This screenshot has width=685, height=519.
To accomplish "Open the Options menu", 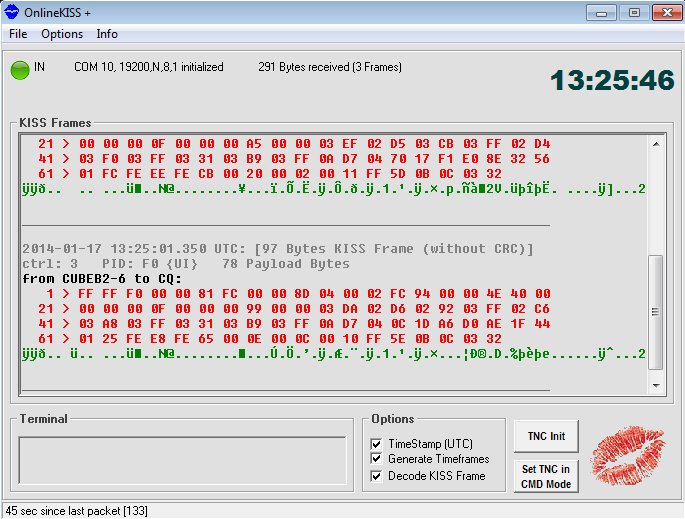I will coord(62,34).
